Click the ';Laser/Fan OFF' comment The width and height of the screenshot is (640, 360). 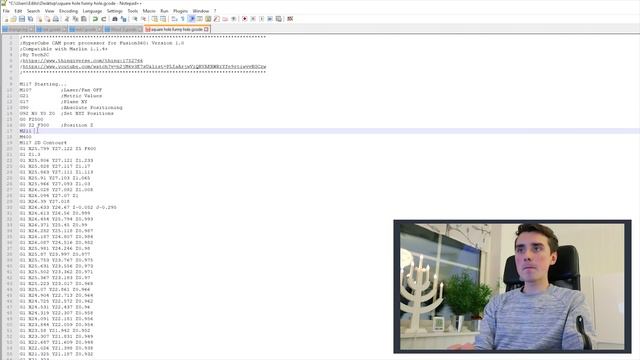click(x=81, y=90)
